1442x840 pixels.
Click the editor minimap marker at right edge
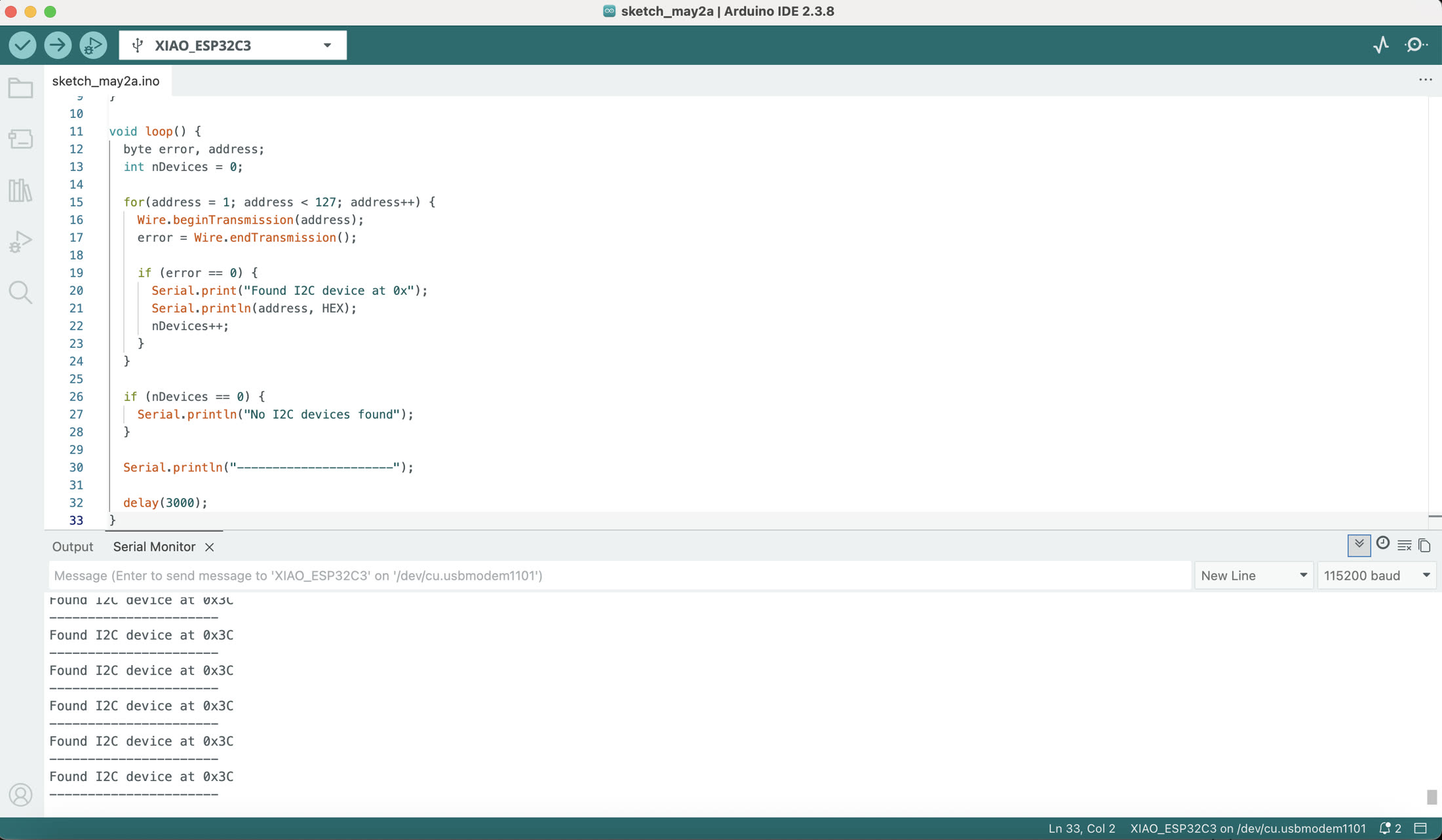click(1435, 516)
